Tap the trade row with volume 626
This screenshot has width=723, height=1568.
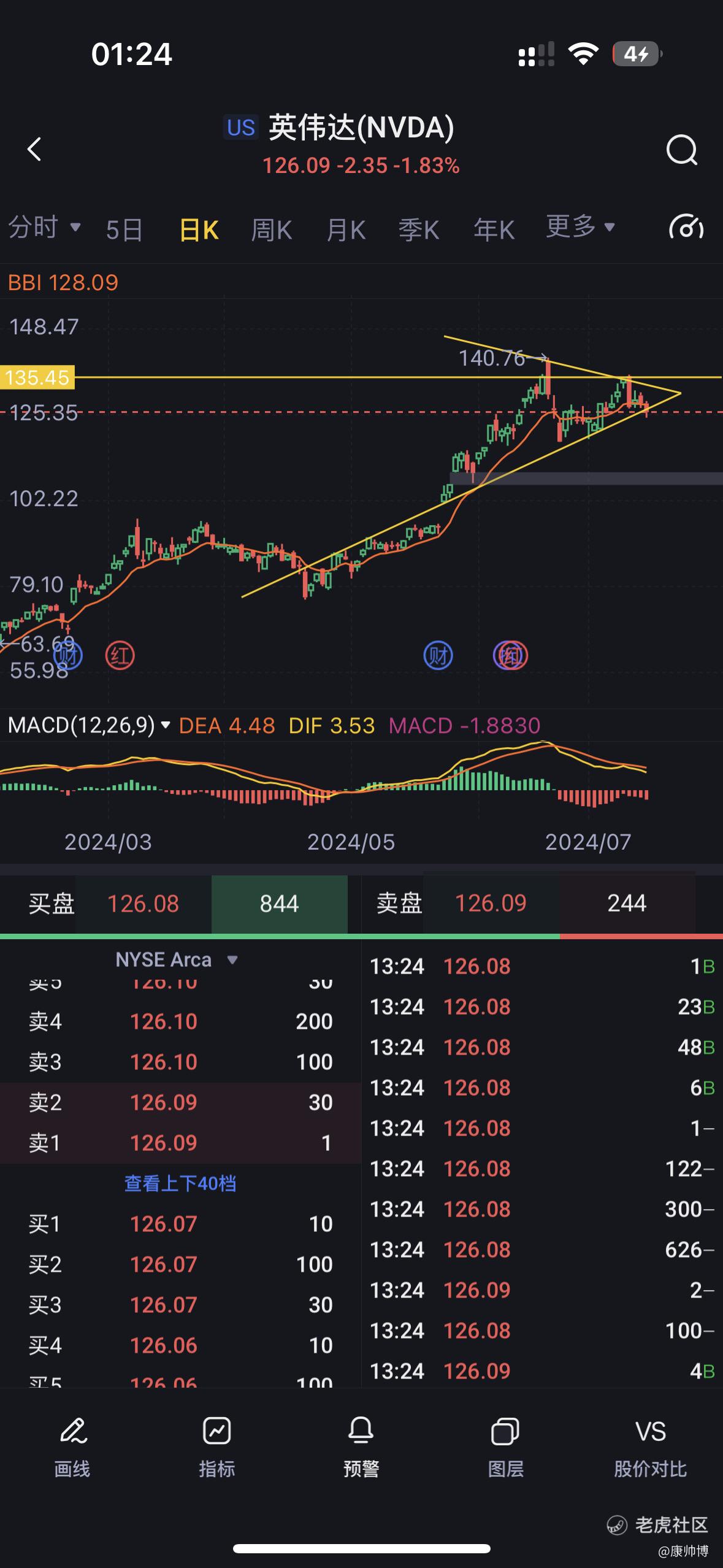542,1250
